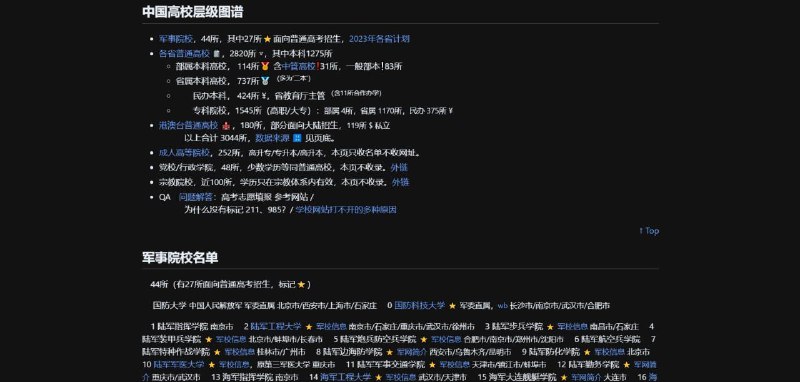Click the text 省属本科高校
800x382 pixels.
[x=201, y=81]
